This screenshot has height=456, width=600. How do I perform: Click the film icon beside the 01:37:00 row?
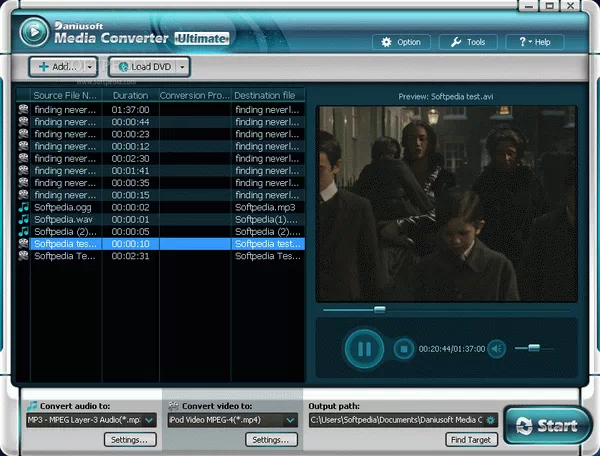click(23, 109)
